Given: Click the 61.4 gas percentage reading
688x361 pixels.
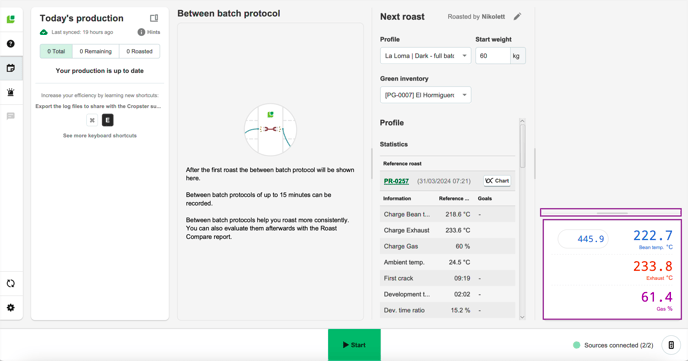Looking at the screenshot, I should pyautogui.click(x=656, y=297).
